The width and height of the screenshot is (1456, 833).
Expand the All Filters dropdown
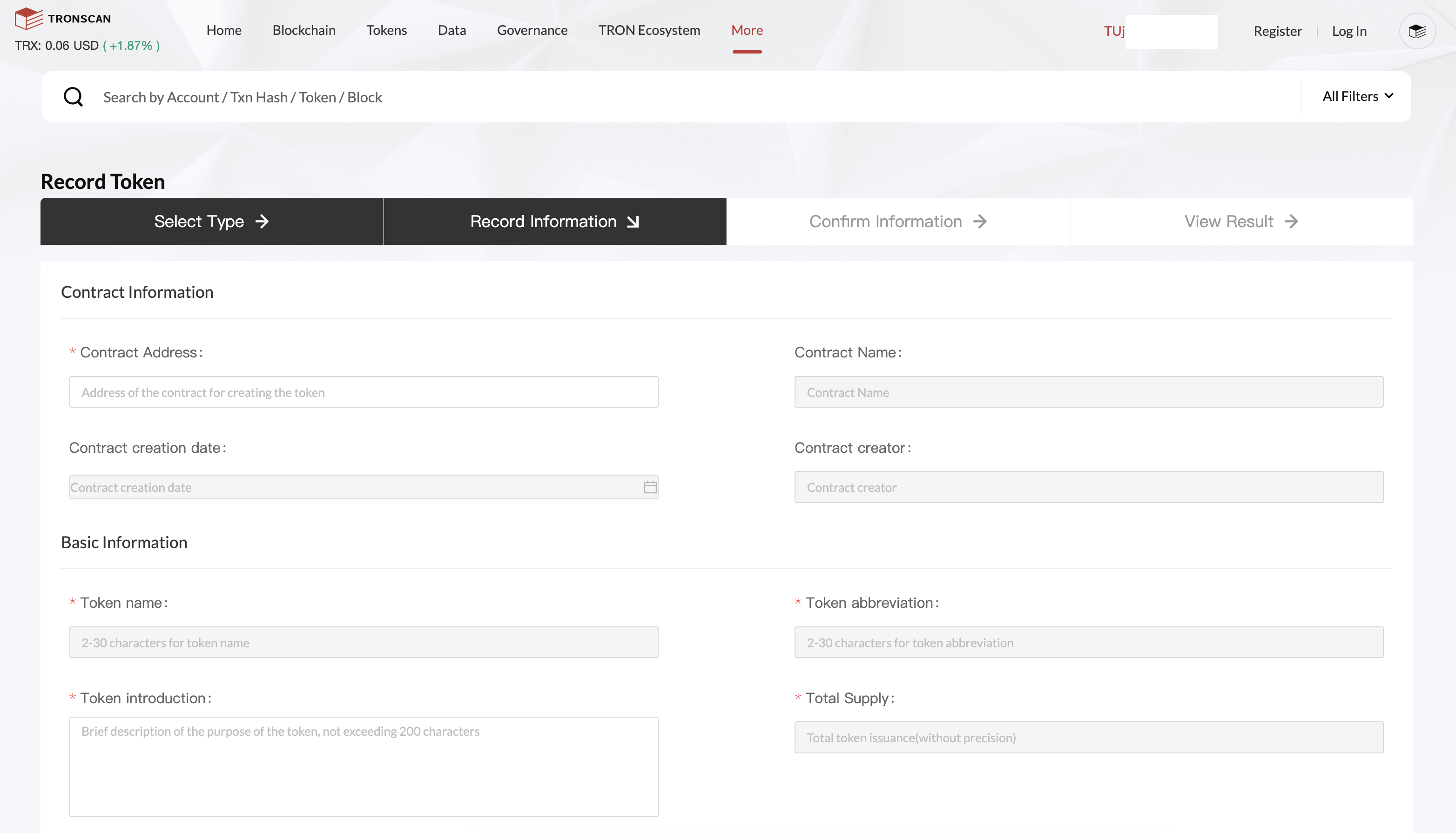click(x=1356, y=96)
